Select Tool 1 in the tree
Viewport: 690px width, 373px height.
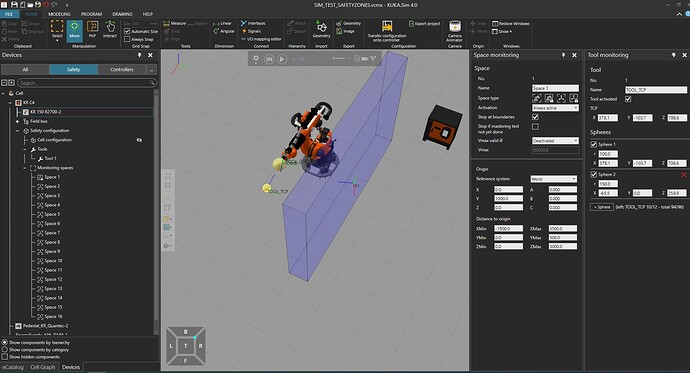pos(50,158)
